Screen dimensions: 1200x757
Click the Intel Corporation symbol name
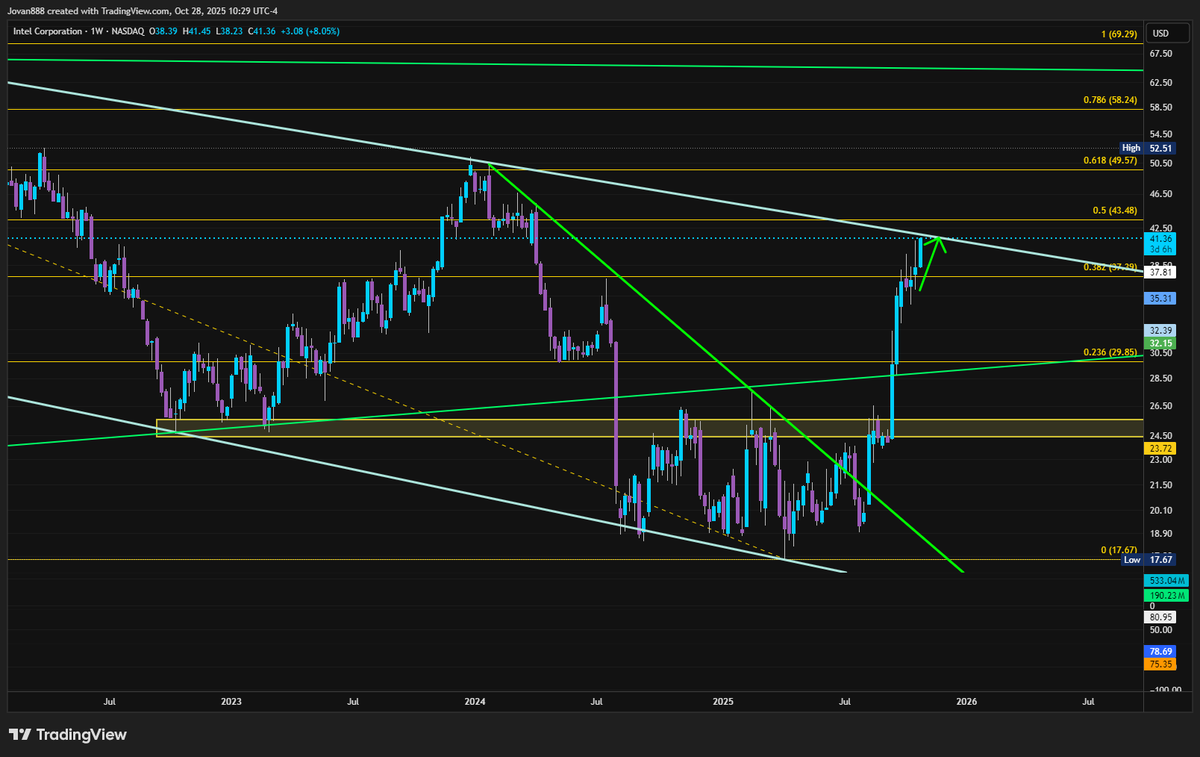[46, 32]
